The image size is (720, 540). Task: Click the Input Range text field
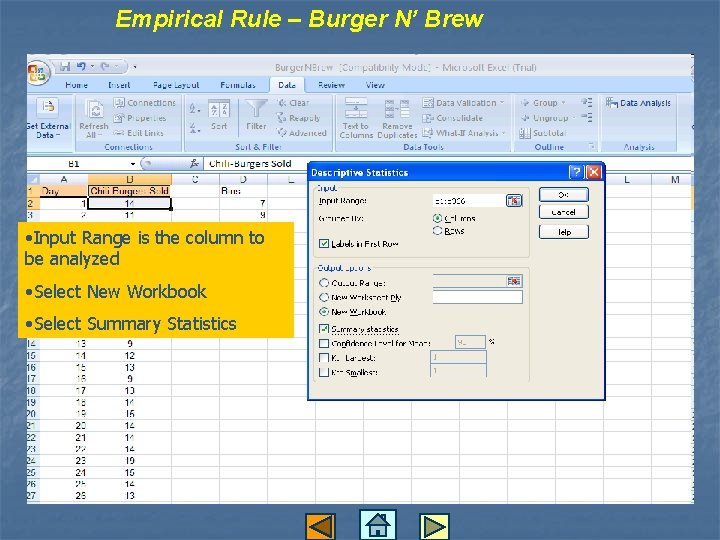pyautogui.click(x=468, y=201)
